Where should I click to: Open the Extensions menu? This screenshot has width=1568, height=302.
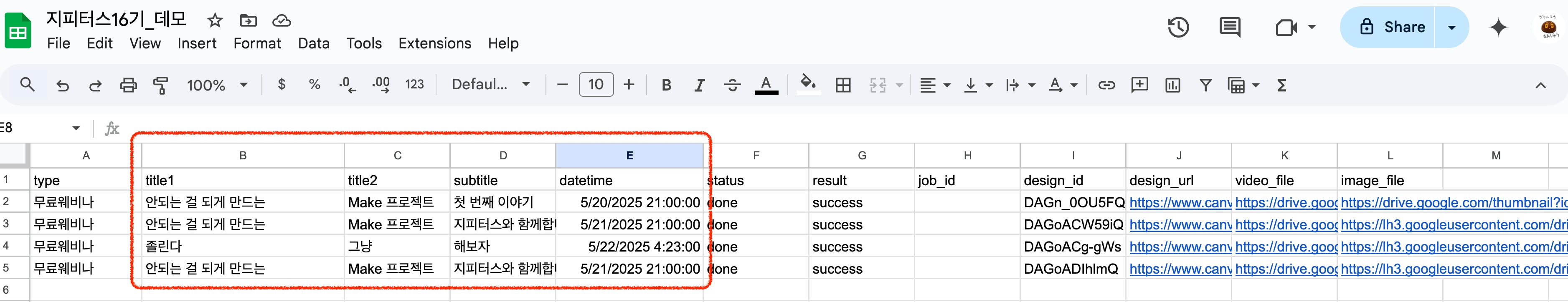435,43
